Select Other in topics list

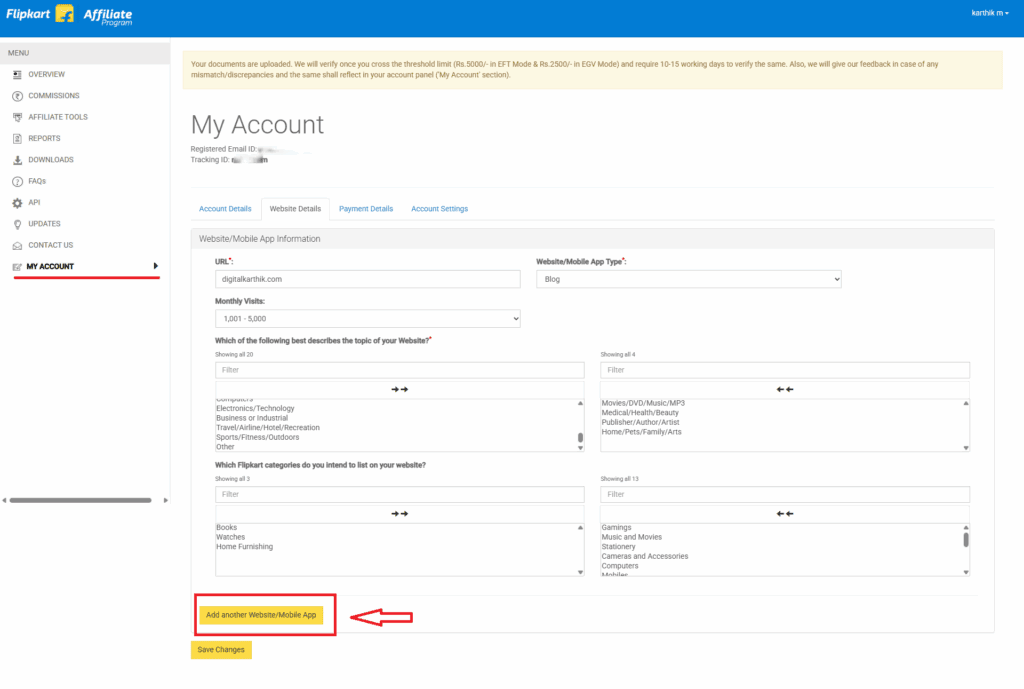225,447
